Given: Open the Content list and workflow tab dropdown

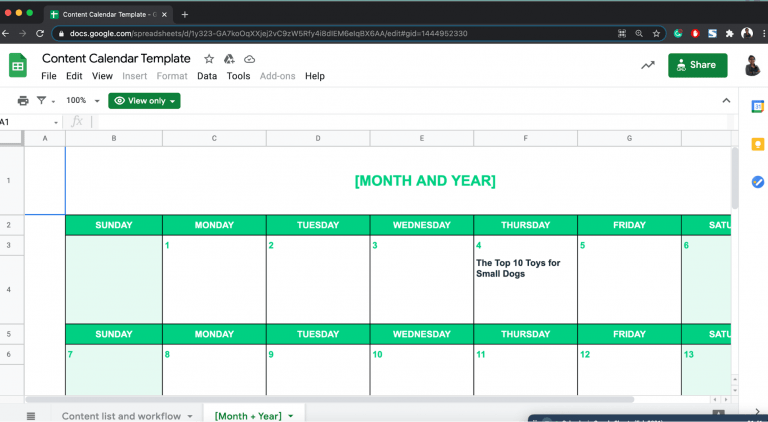Looking at the screenshot, I should (x=190, y=417).
